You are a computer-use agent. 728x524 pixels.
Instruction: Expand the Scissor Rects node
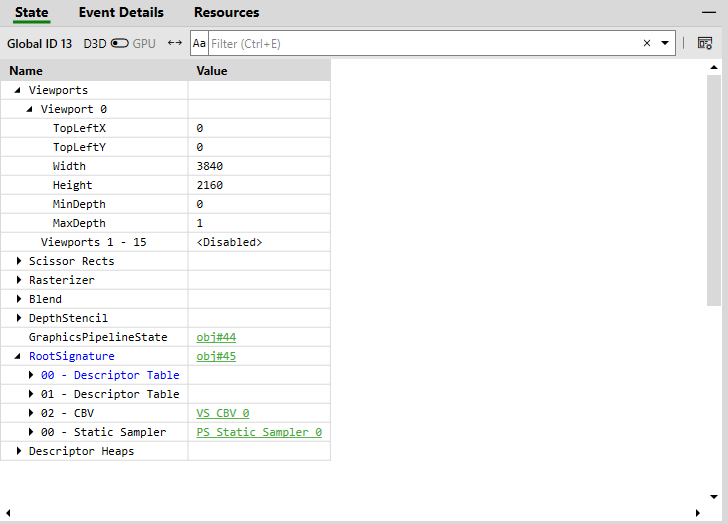click(19, 261)
